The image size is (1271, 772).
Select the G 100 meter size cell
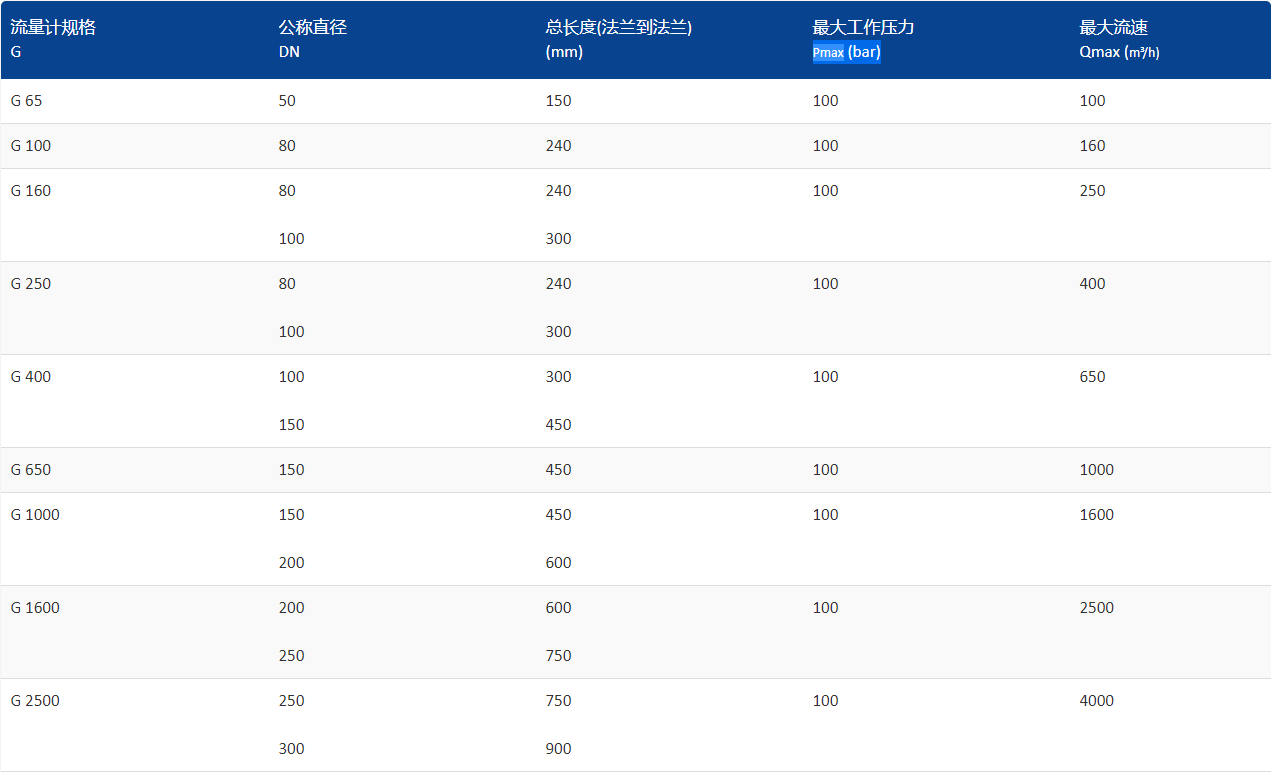(x=30, y=146)
